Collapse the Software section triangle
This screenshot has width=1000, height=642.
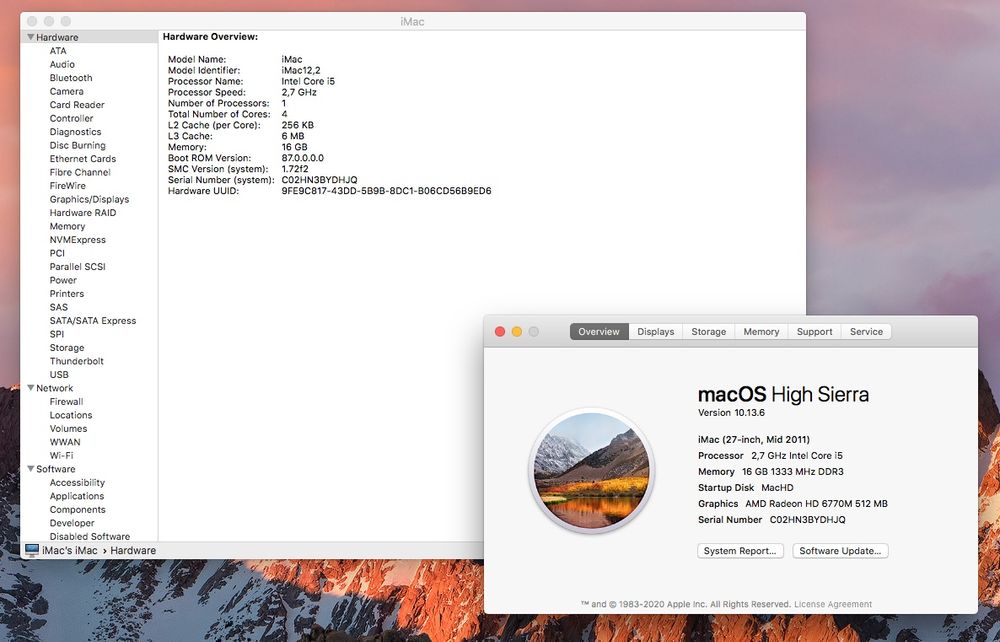30,469
